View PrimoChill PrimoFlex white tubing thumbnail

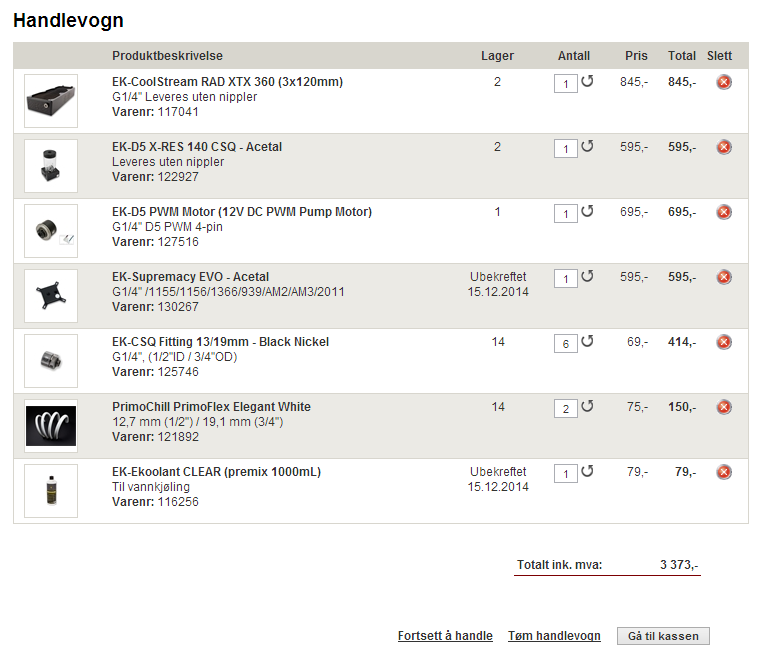pyautogui.click(x=51, y=426)
